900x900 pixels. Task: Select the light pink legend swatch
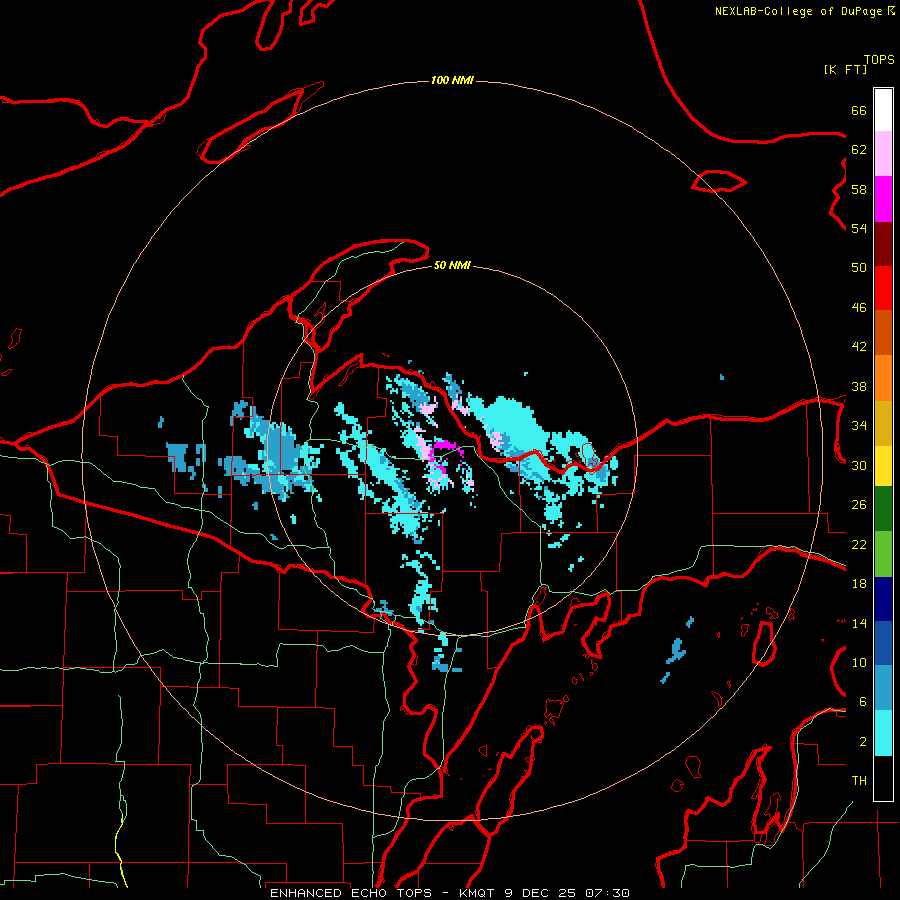point(883,154)
